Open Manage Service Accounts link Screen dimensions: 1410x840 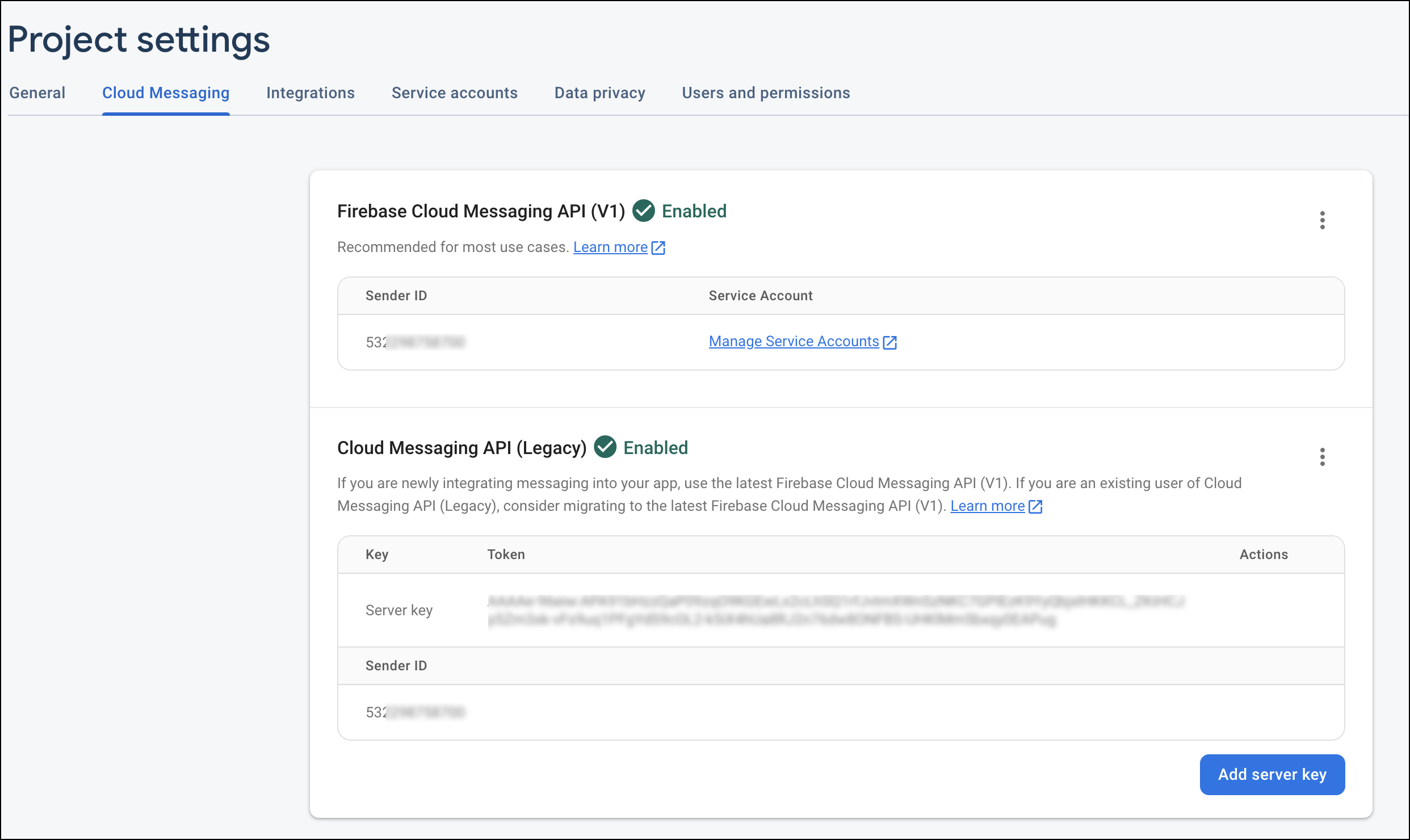pos(794,342)
